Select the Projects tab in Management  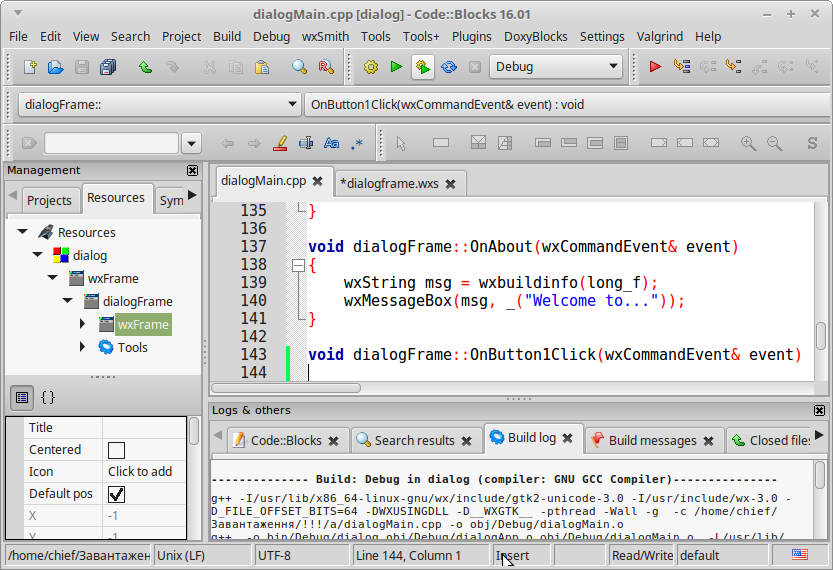[49, 200]
